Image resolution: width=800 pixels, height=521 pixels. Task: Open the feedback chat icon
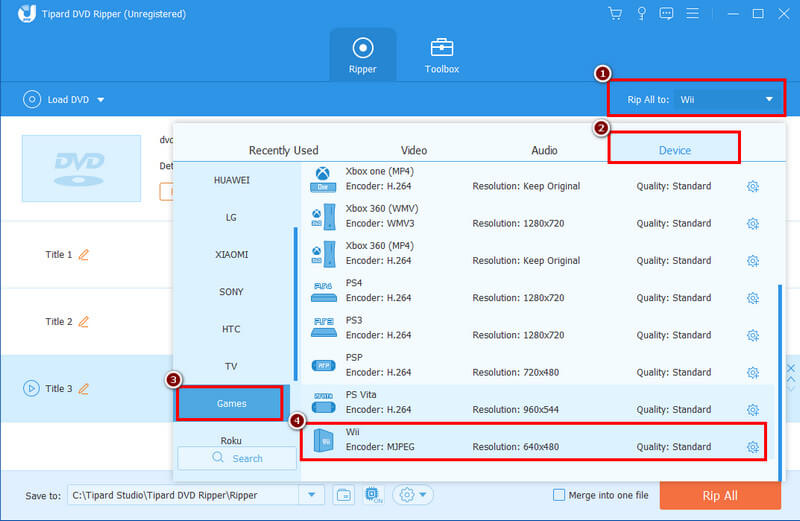[x=666, y=13]
